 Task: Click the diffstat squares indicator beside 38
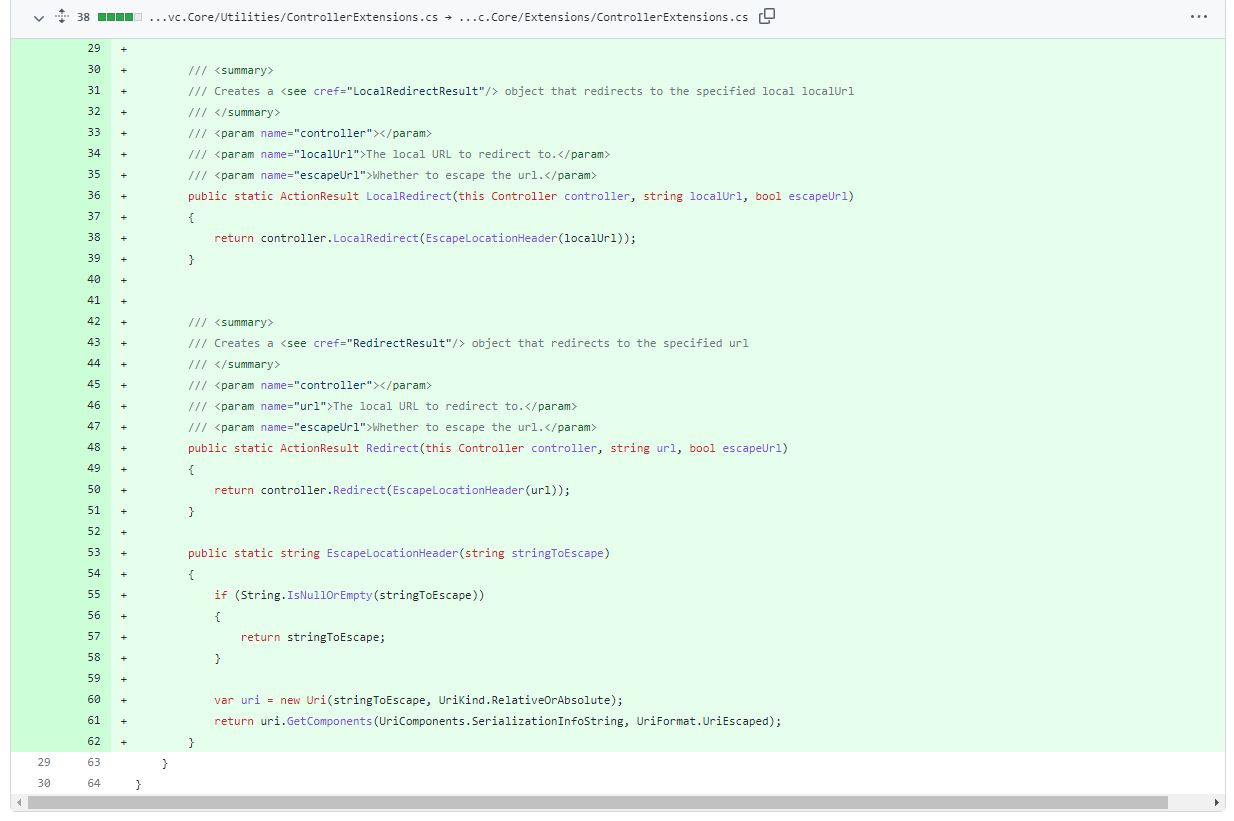coord(120,17)
